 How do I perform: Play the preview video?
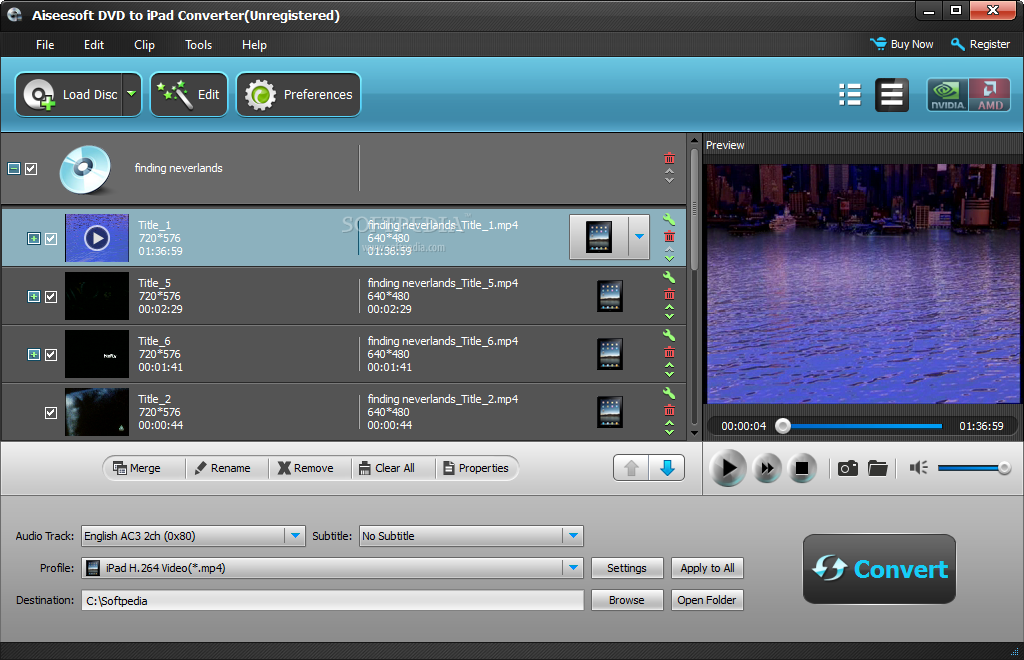[x=728, y=468]
